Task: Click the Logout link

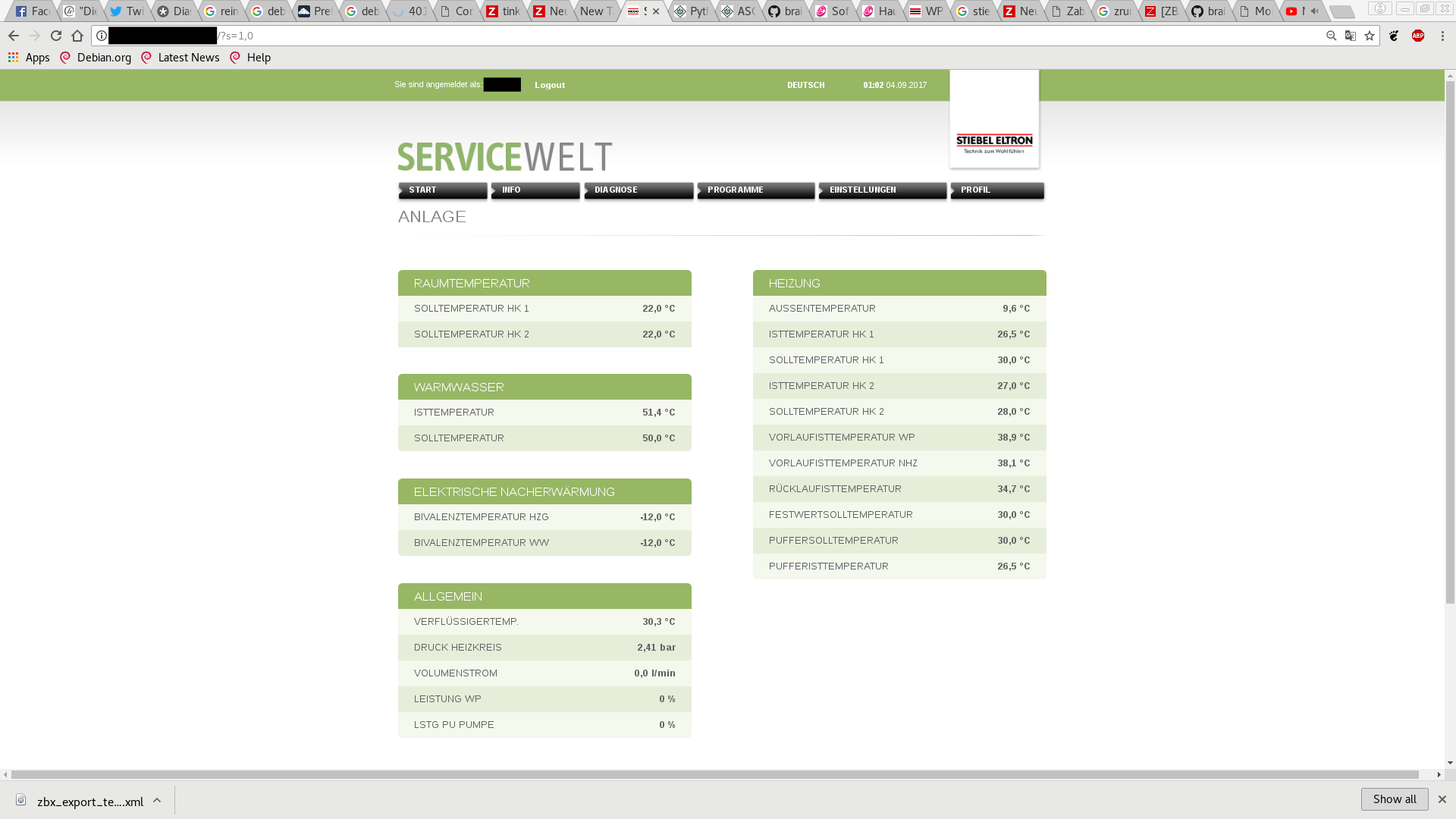Action: tap(550, 85)
